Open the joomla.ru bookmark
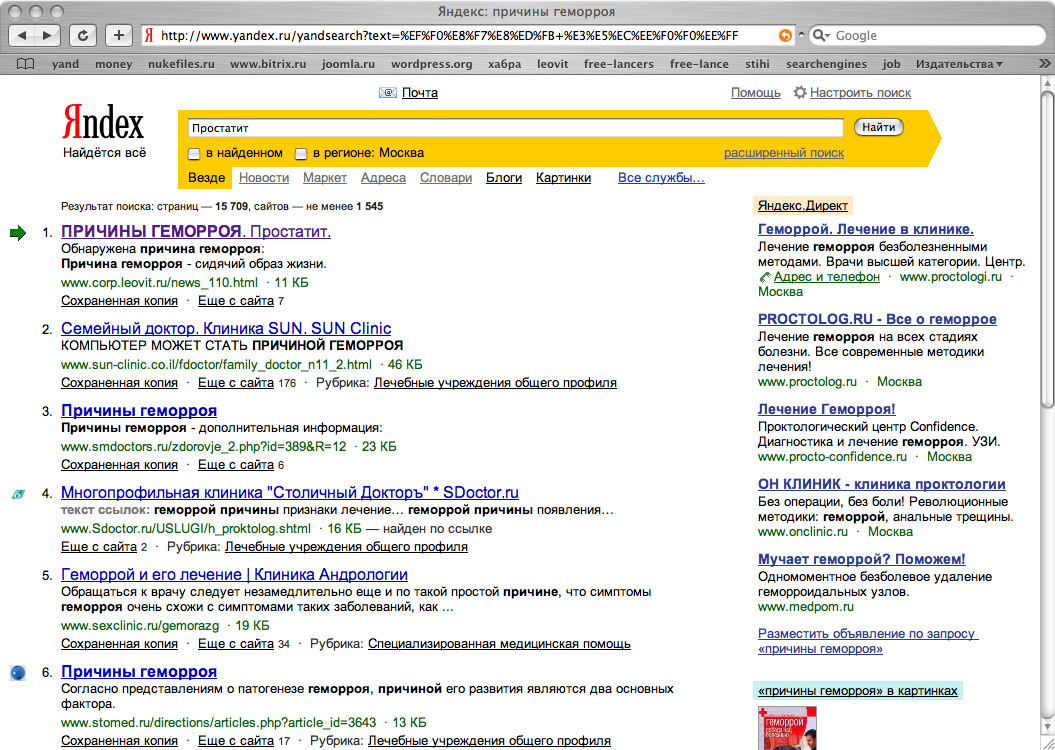The image size is (1055, 750). pyautogui.click(x=348, y=64)
